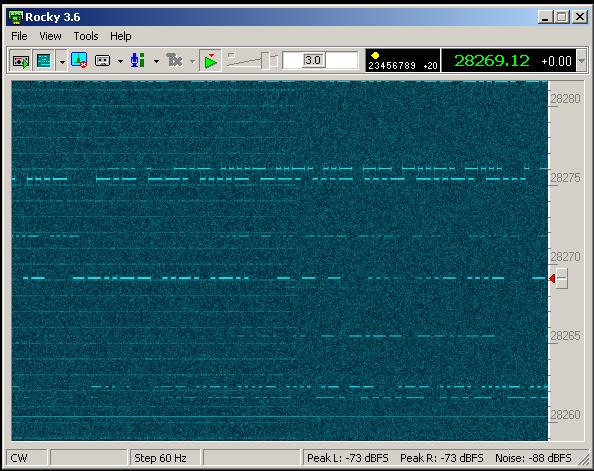
Task: Open the Tools menu
Action: point(86,36)
